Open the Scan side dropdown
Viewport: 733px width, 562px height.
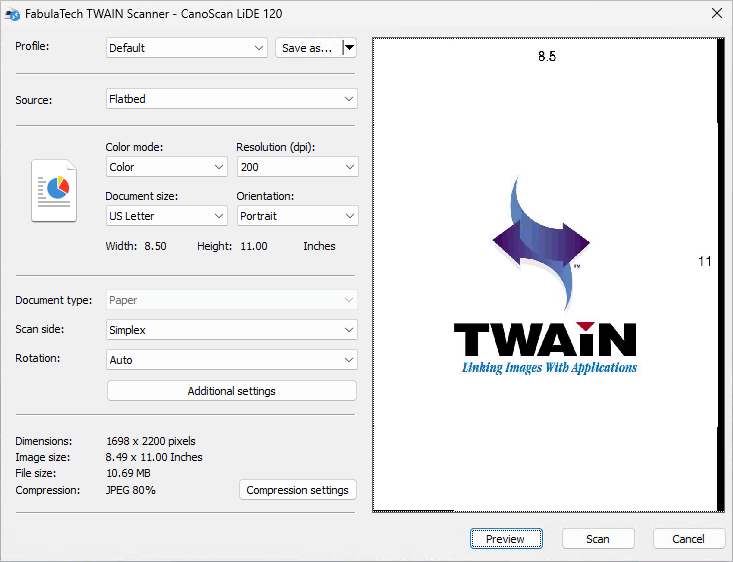231,330
